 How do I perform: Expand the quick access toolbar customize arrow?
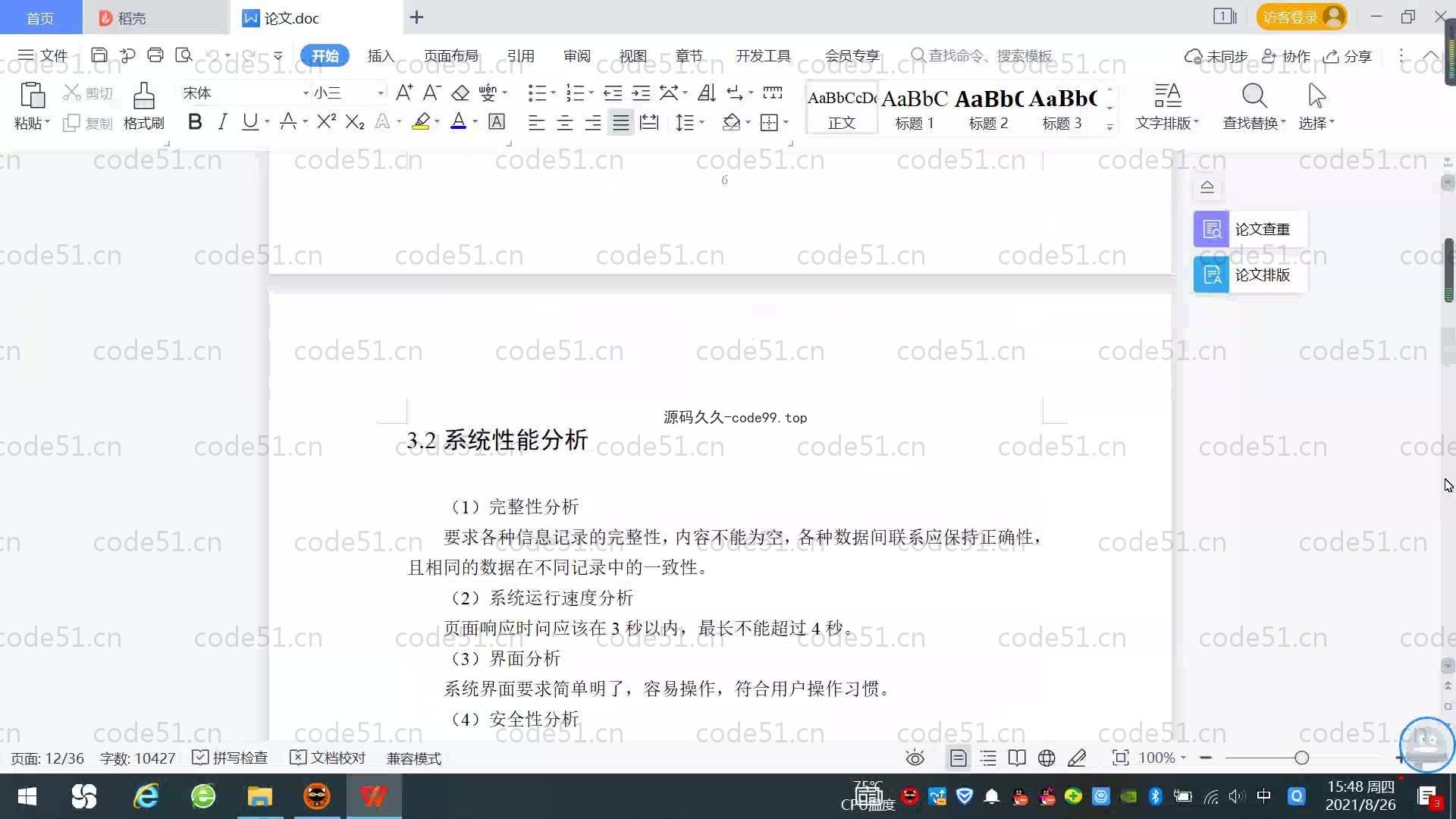pyautogui.click(x=278, y=56)
